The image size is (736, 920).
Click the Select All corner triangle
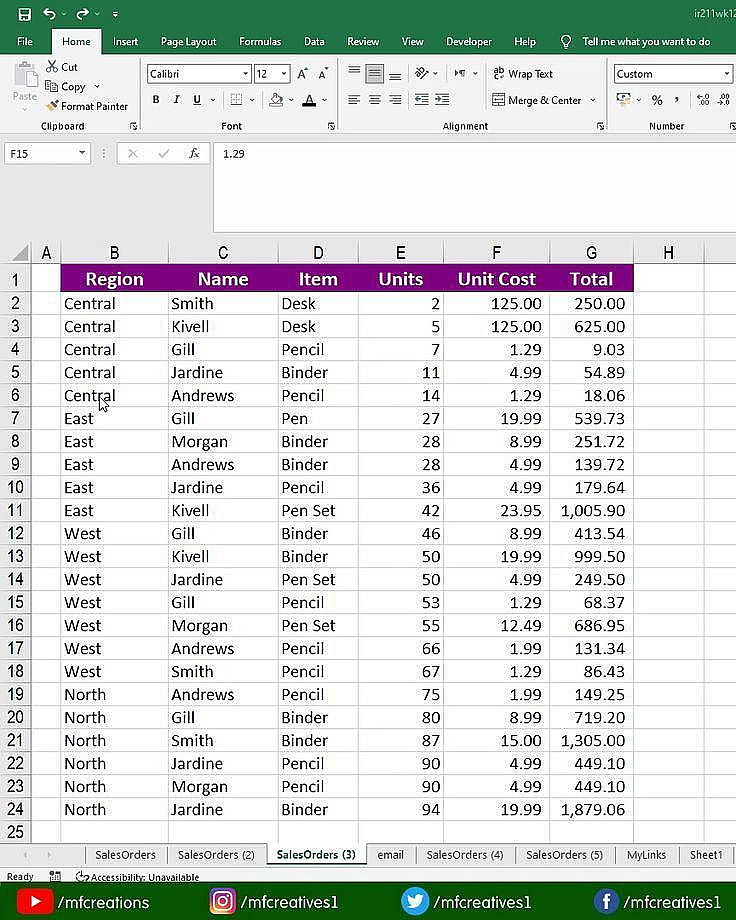click(x=20, y=253)
